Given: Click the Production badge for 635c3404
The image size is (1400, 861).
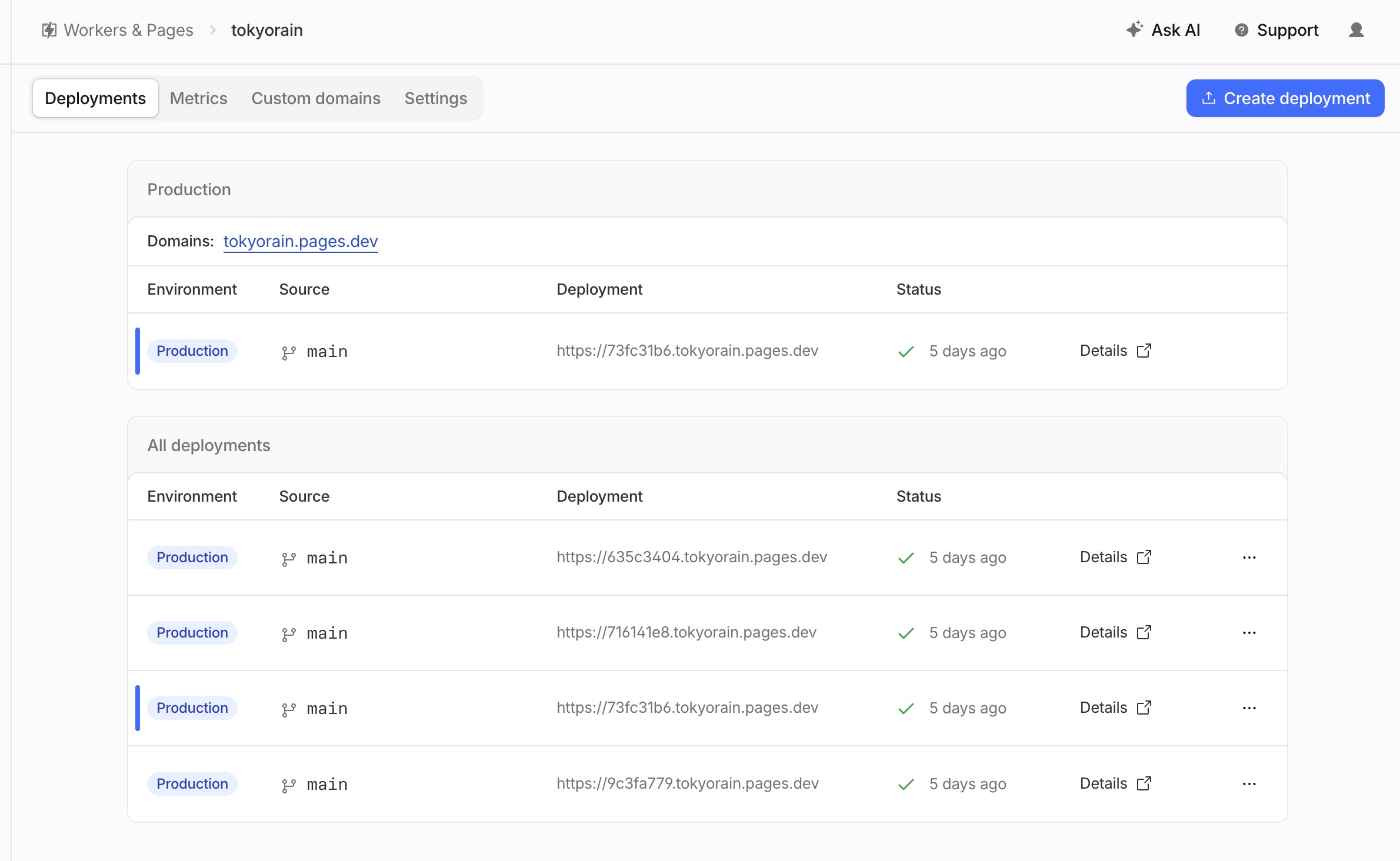Looking at the screenshot, I should (x=192, y=558).
